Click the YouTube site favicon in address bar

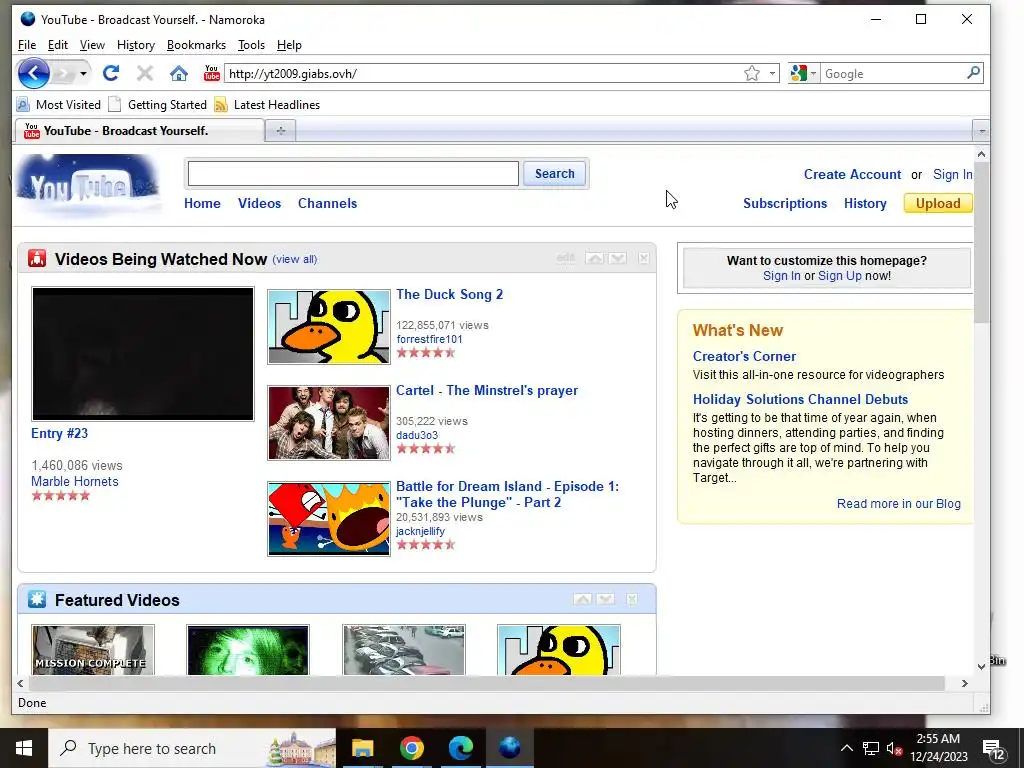[x=212, y=73]
